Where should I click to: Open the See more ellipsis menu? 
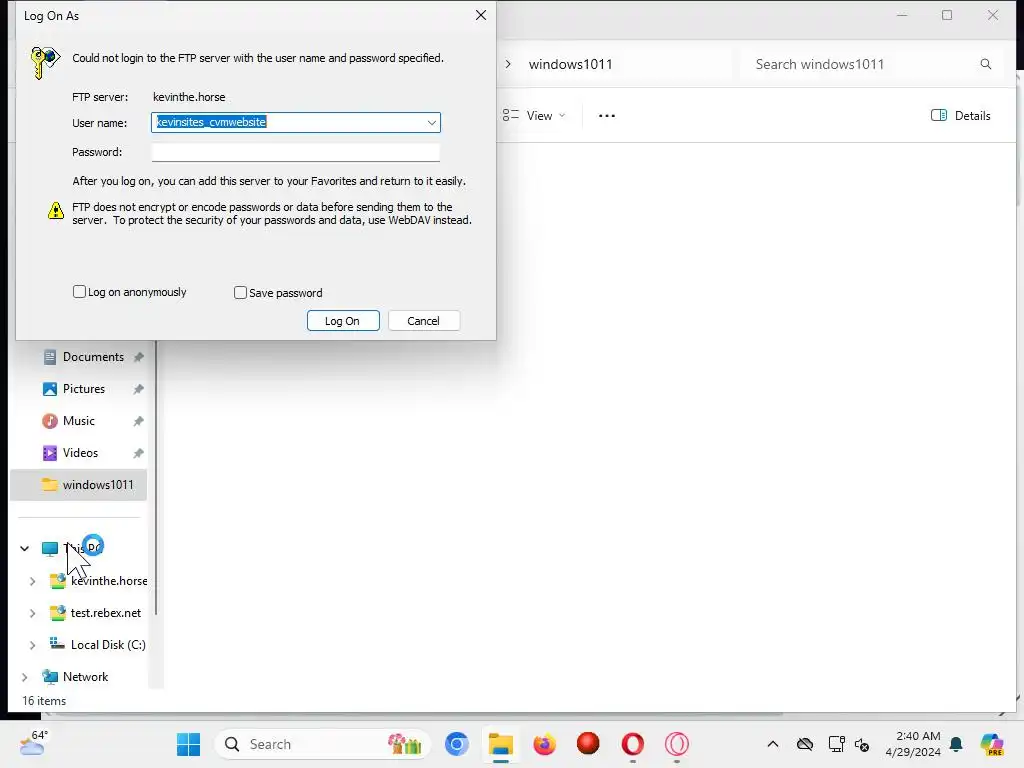[607, 116]
